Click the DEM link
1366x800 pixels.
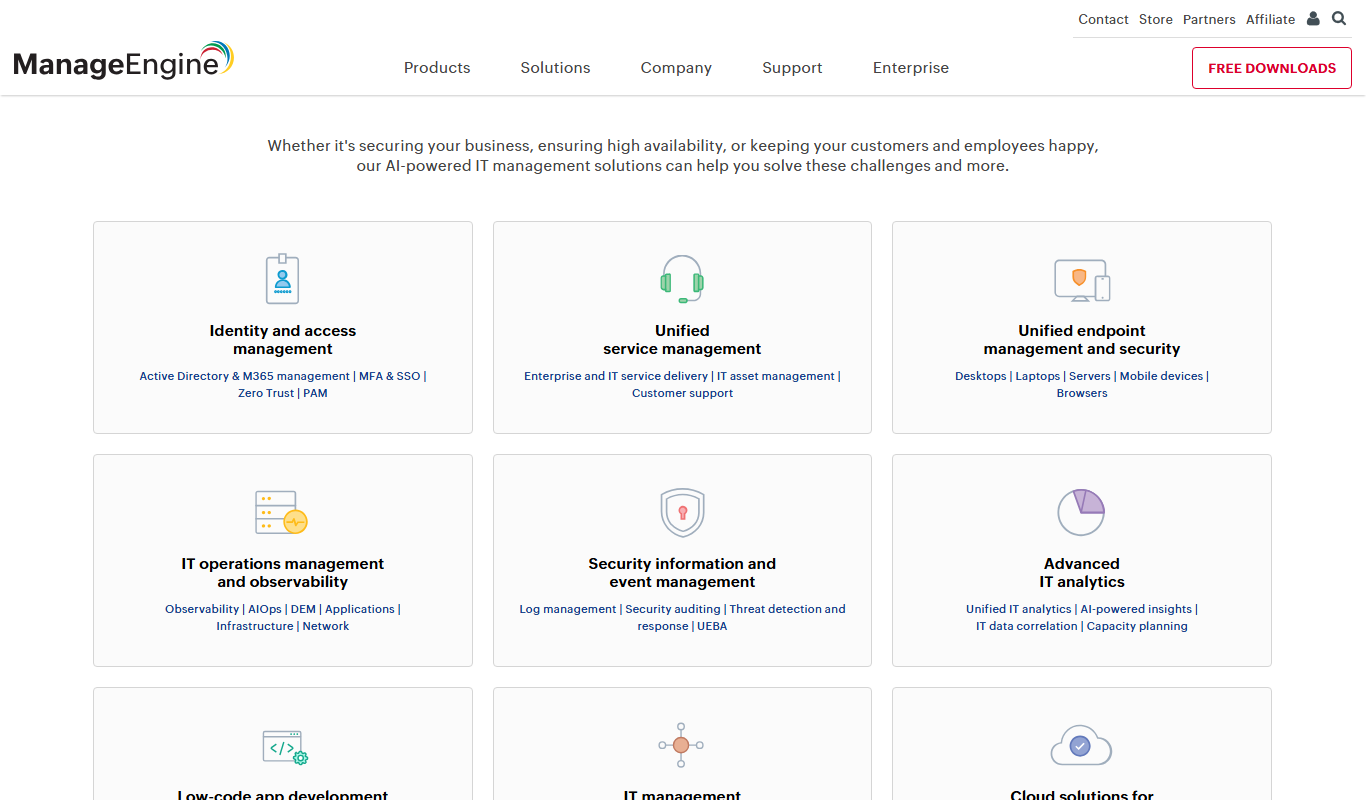tap(303, 609)
